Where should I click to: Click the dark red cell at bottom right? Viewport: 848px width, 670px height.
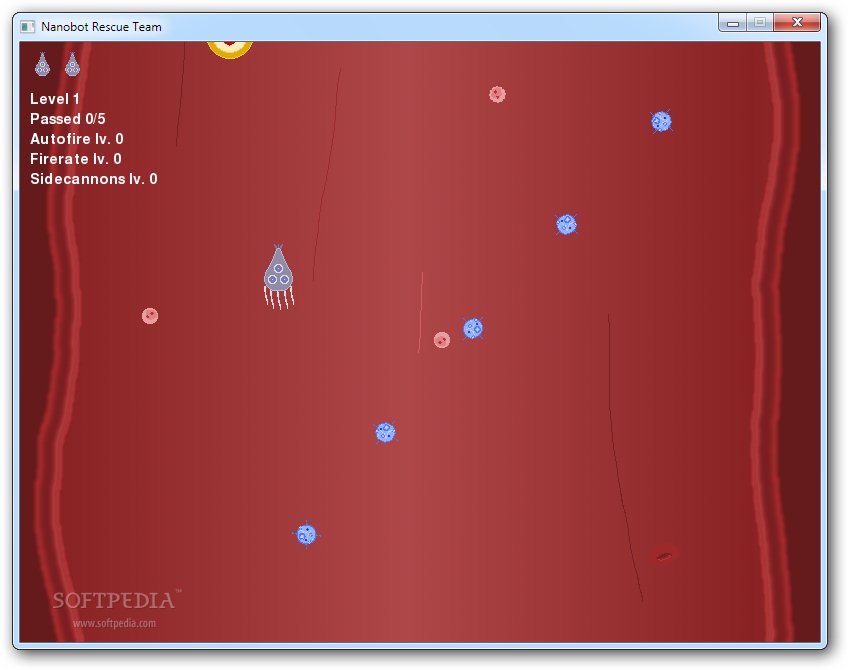pyautogui.click(x=664, y=555)
